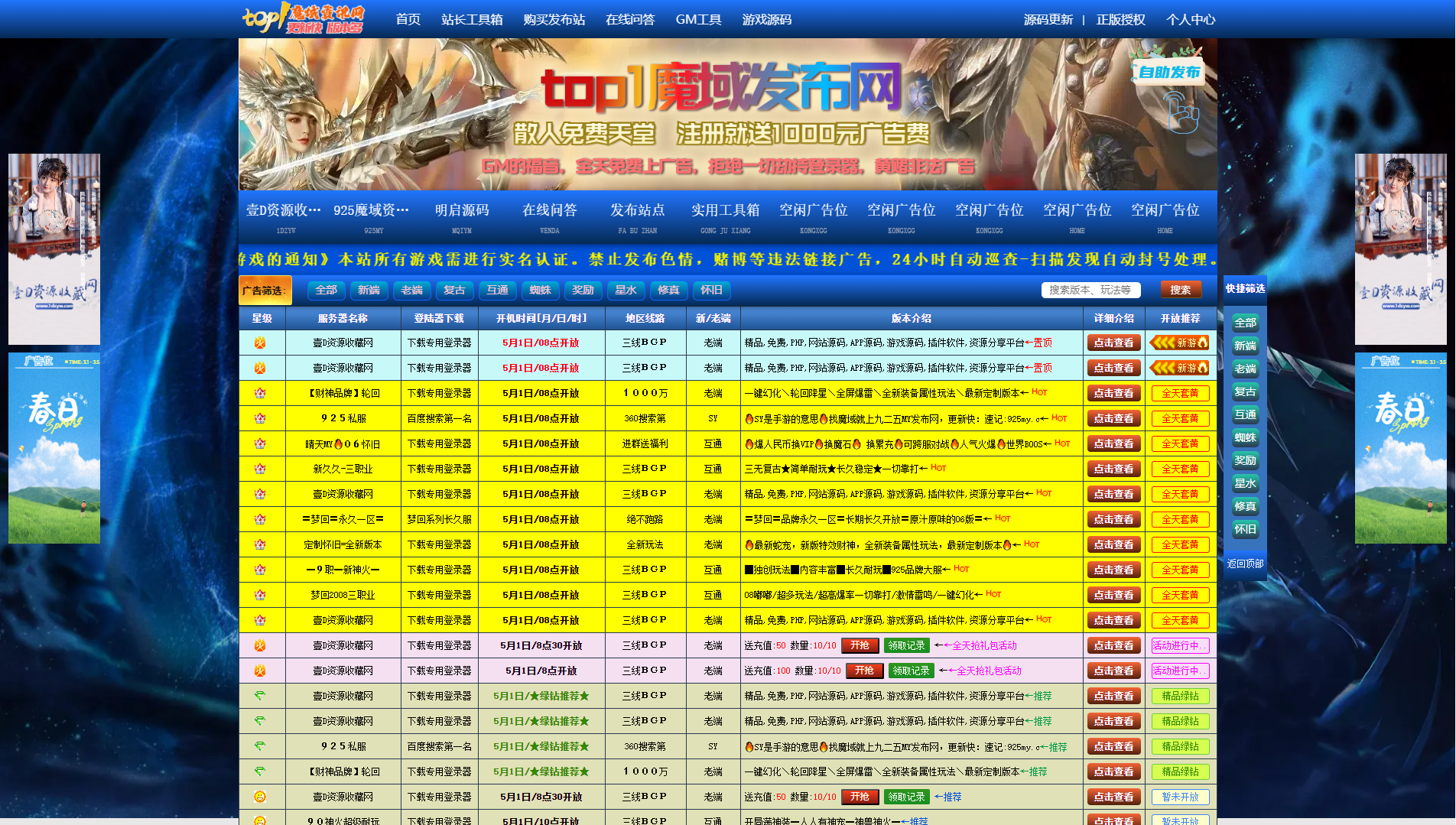Click the 搜索 button
The width and height of the screenshot is (1456, 825).
[1180, 290]
